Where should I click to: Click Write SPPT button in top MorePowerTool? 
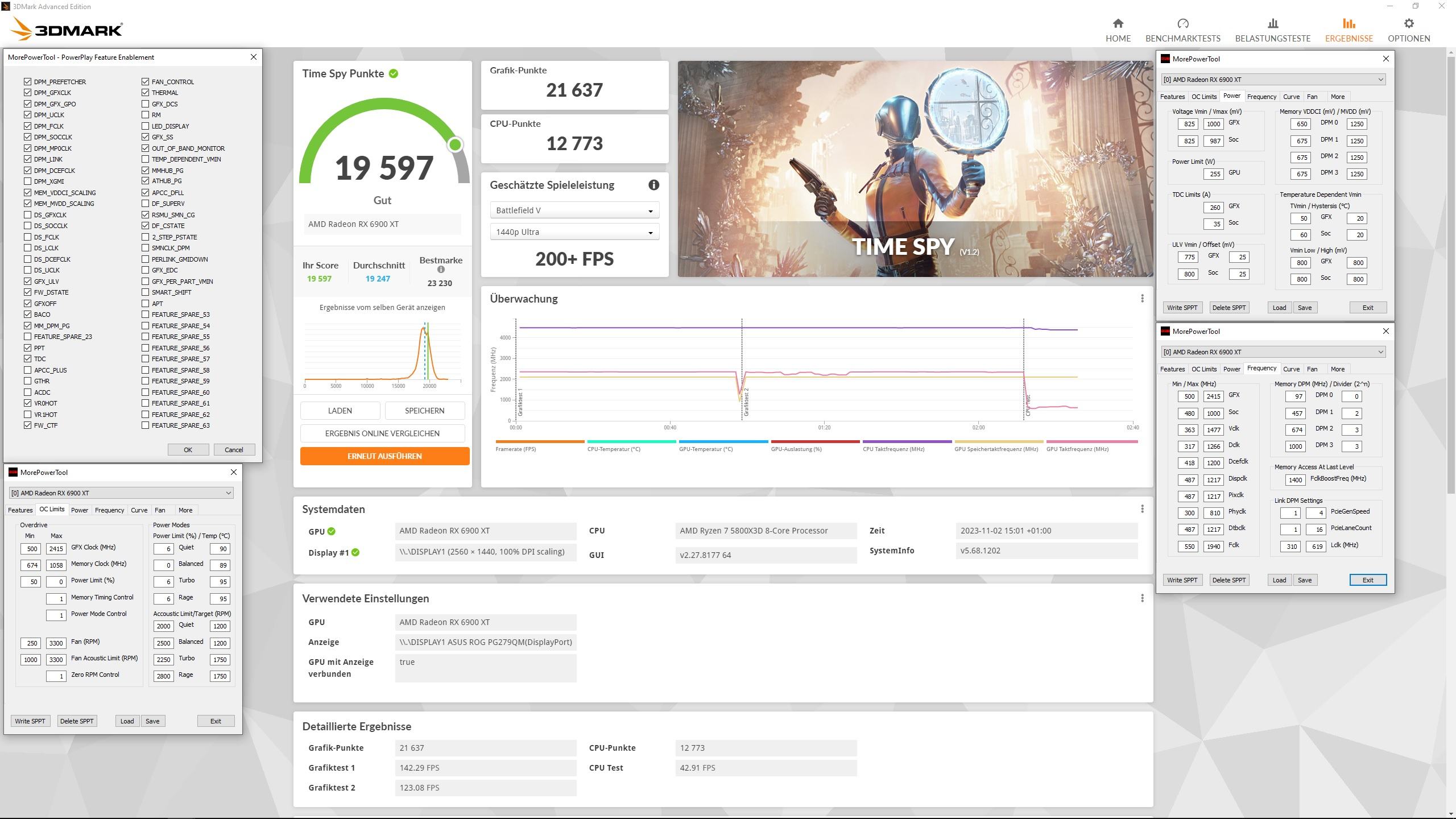pos(1182,307)
